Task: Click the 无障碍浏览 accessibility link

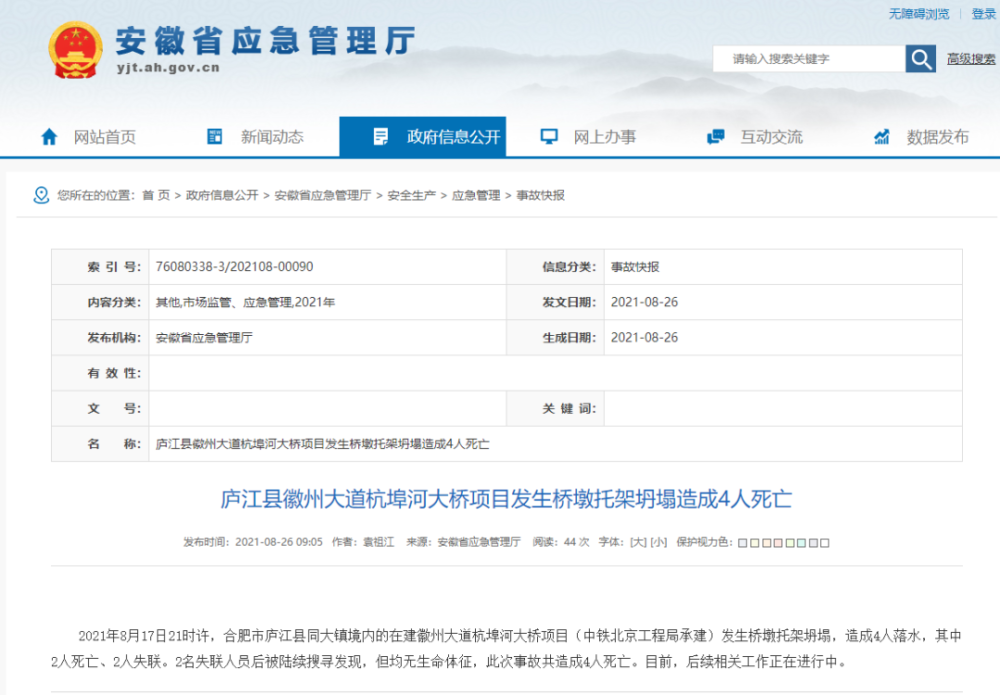Action: point(919,14)
